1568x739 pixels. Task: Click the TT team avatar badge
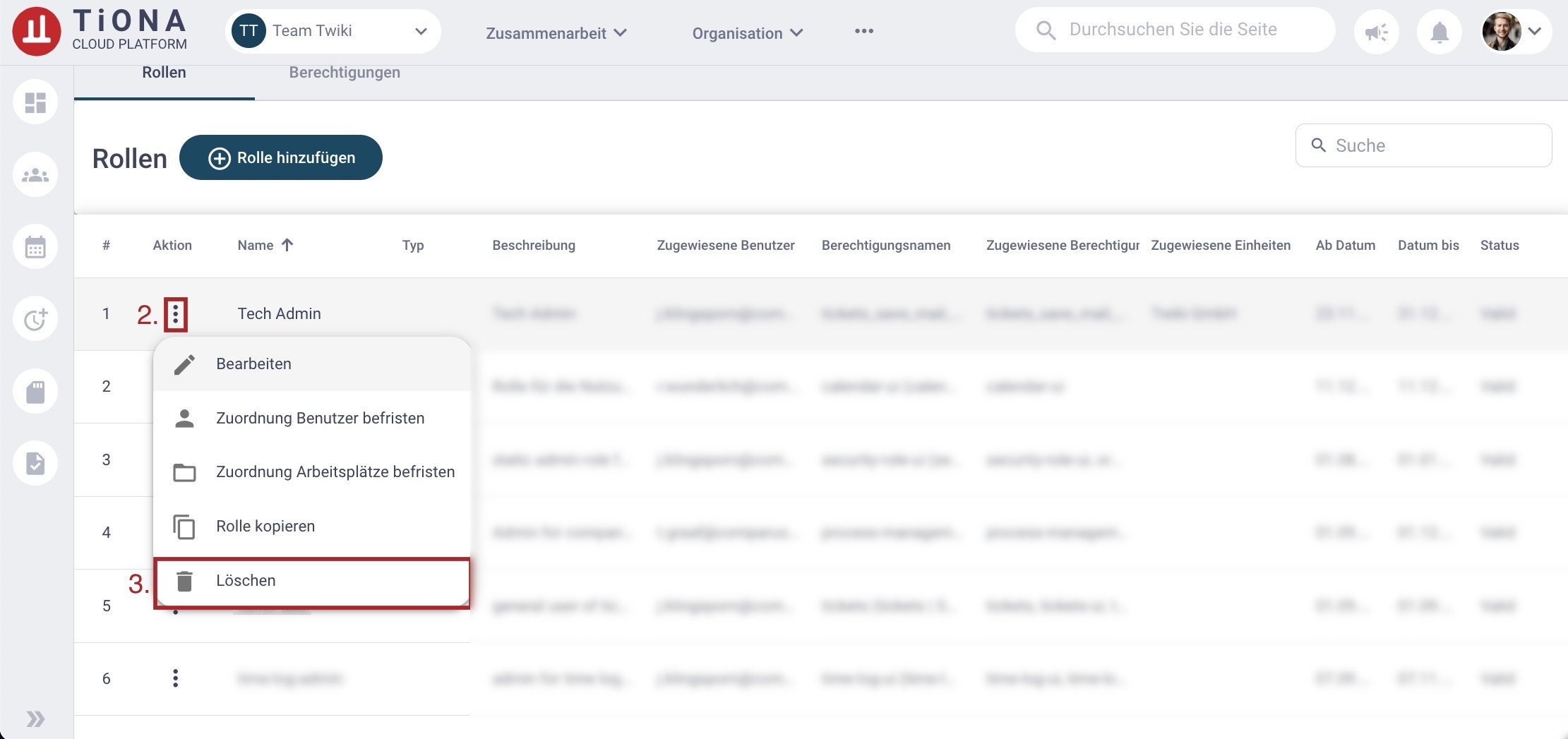click(x=249, y=31)
